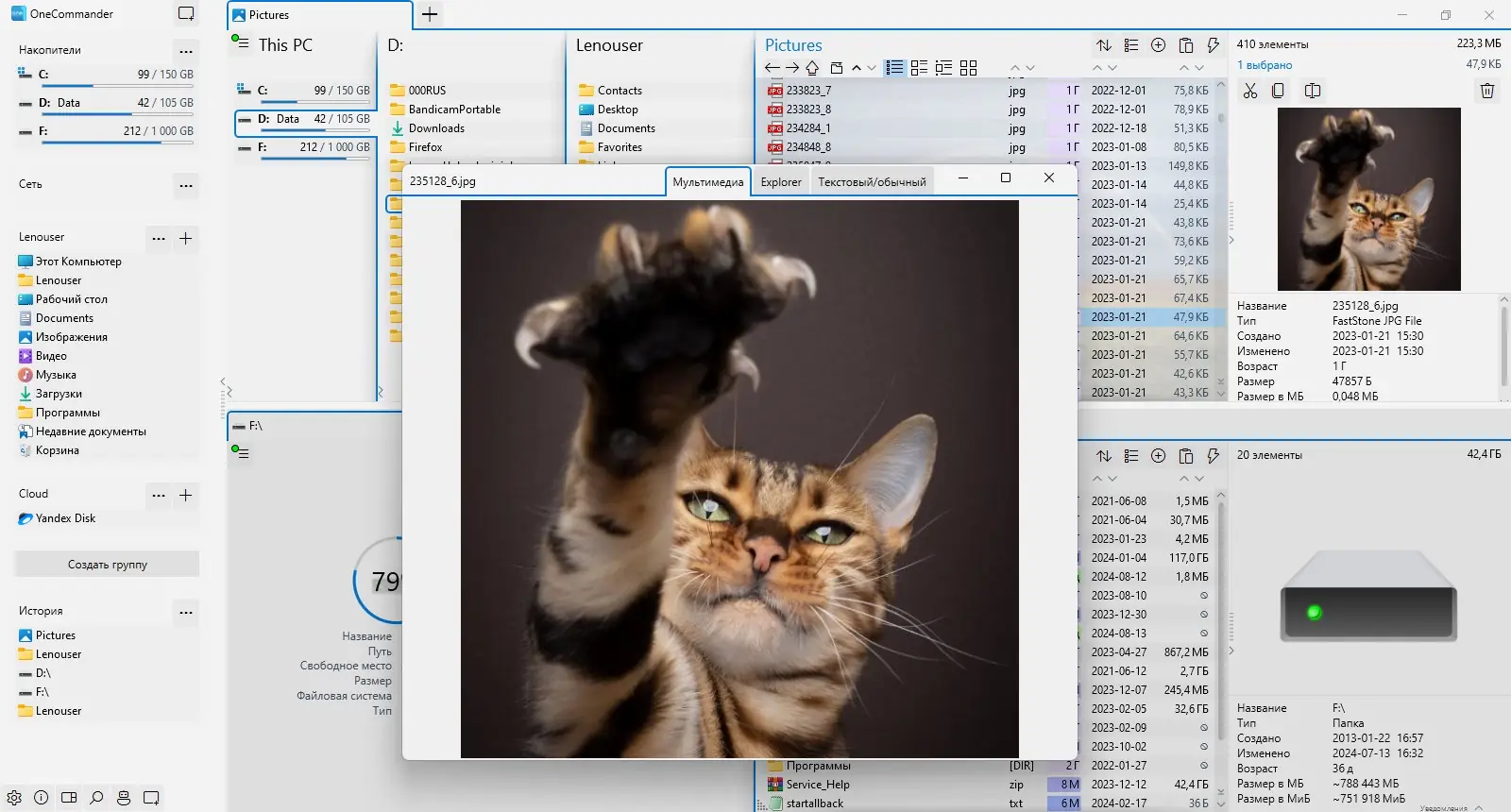Image resolution: width=1511 pixels, height=812 pixels.
Task: Open Корзина in the sidebar
Action: pos(48,450)
